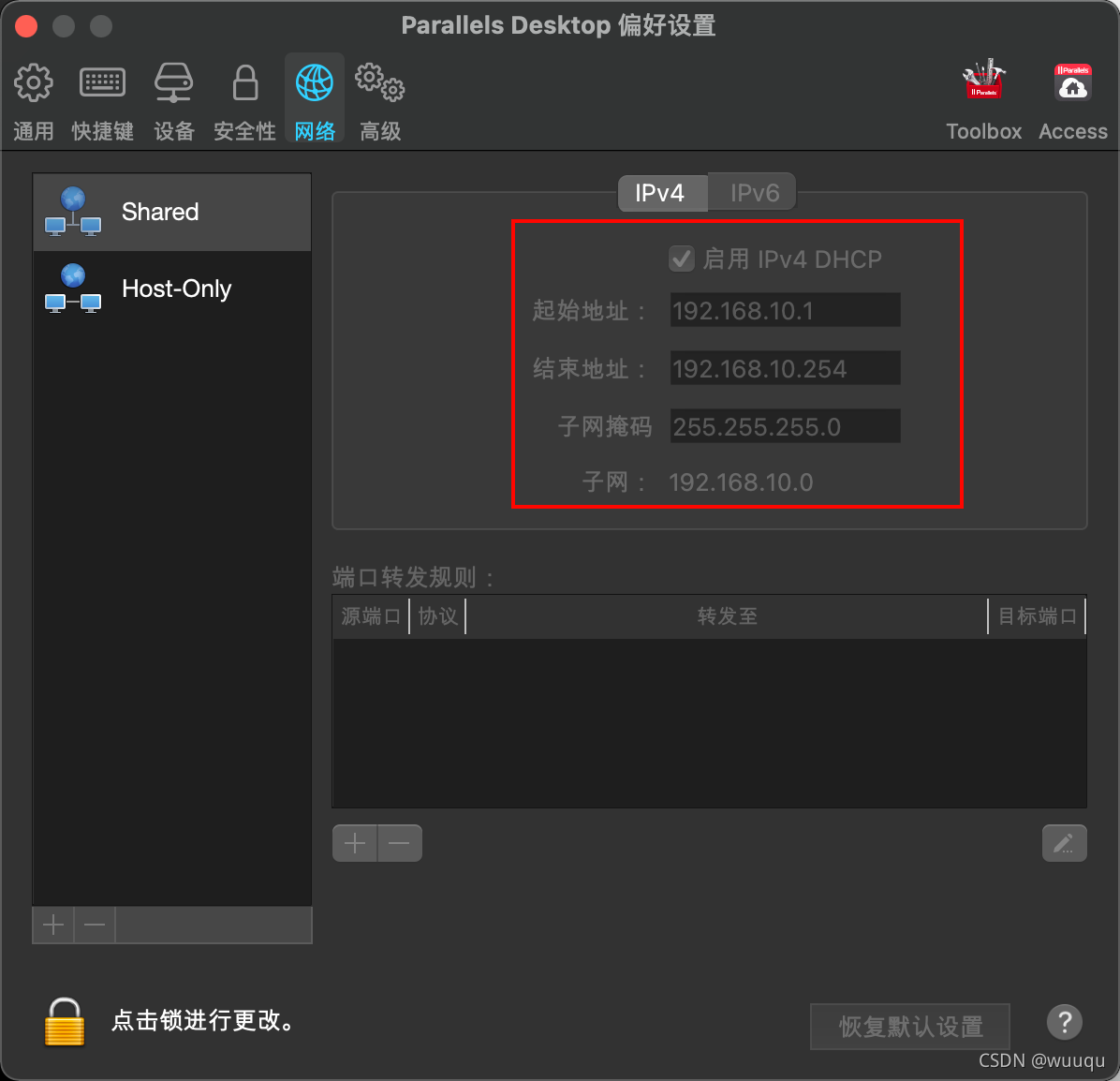This screenshot has width=1120, height=1081.
Task: Launch Parallels Toolbox
Action: coord(983,100)
